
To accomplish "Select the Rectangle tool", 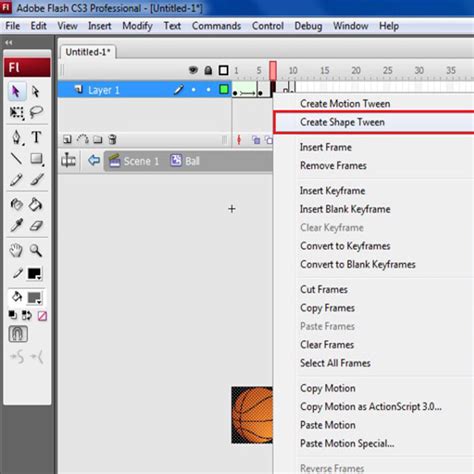I will coord(36,159).
